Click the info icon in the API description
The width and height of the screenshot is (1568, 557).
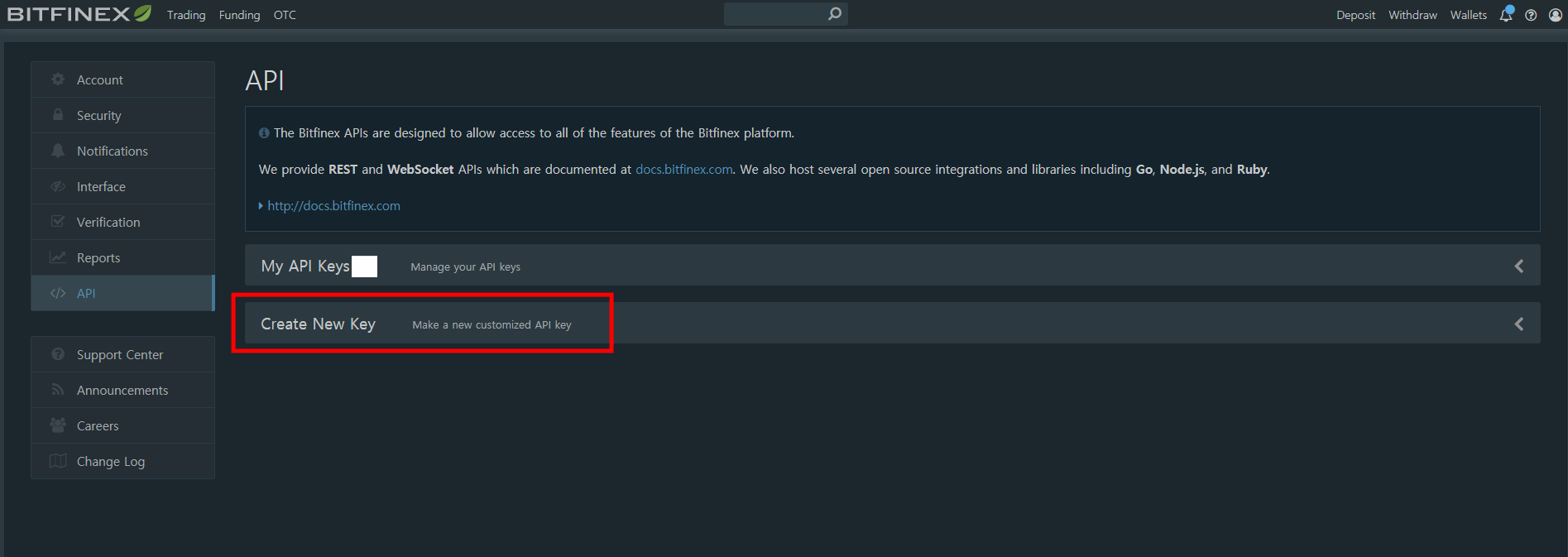tap(264, 132)
